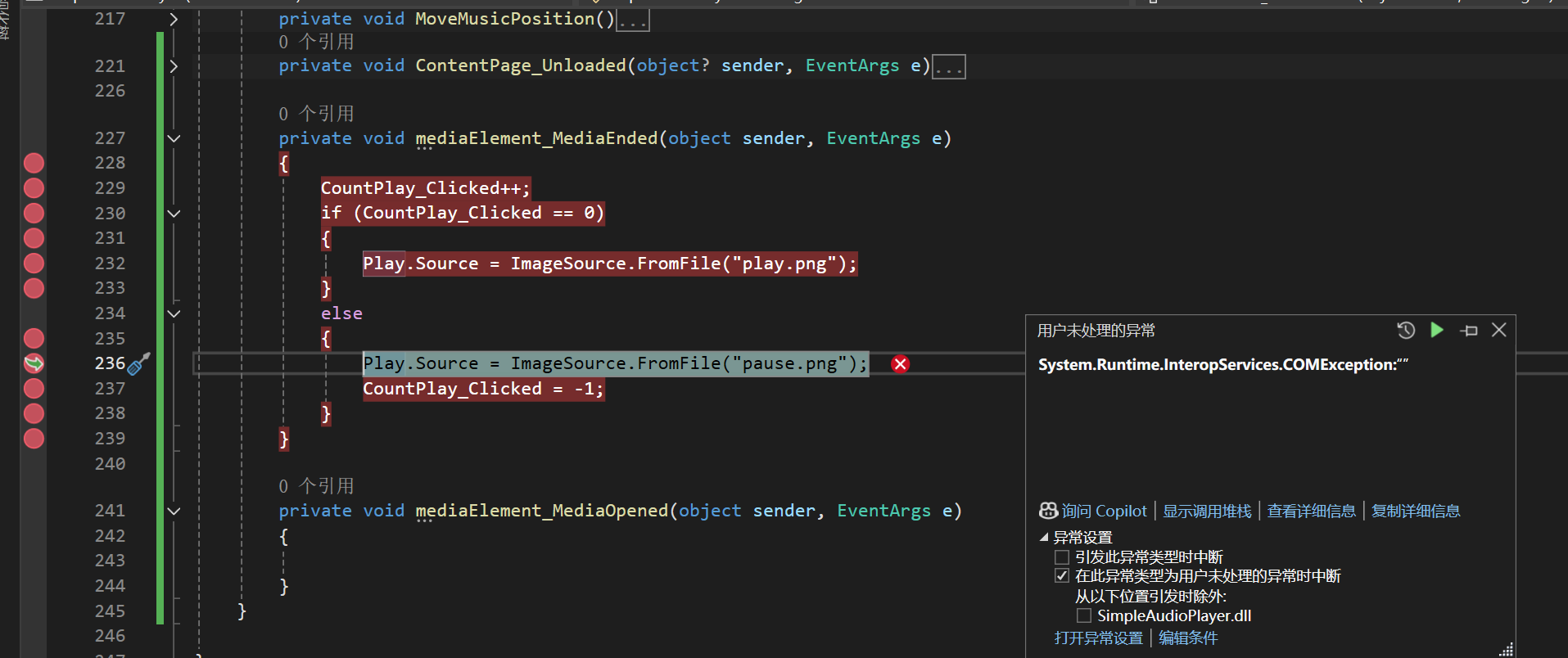Screen dimensions: 1568x658
Task: Click the ellipsis box after MoveMusicPosition()
Action: pos(632,20)
